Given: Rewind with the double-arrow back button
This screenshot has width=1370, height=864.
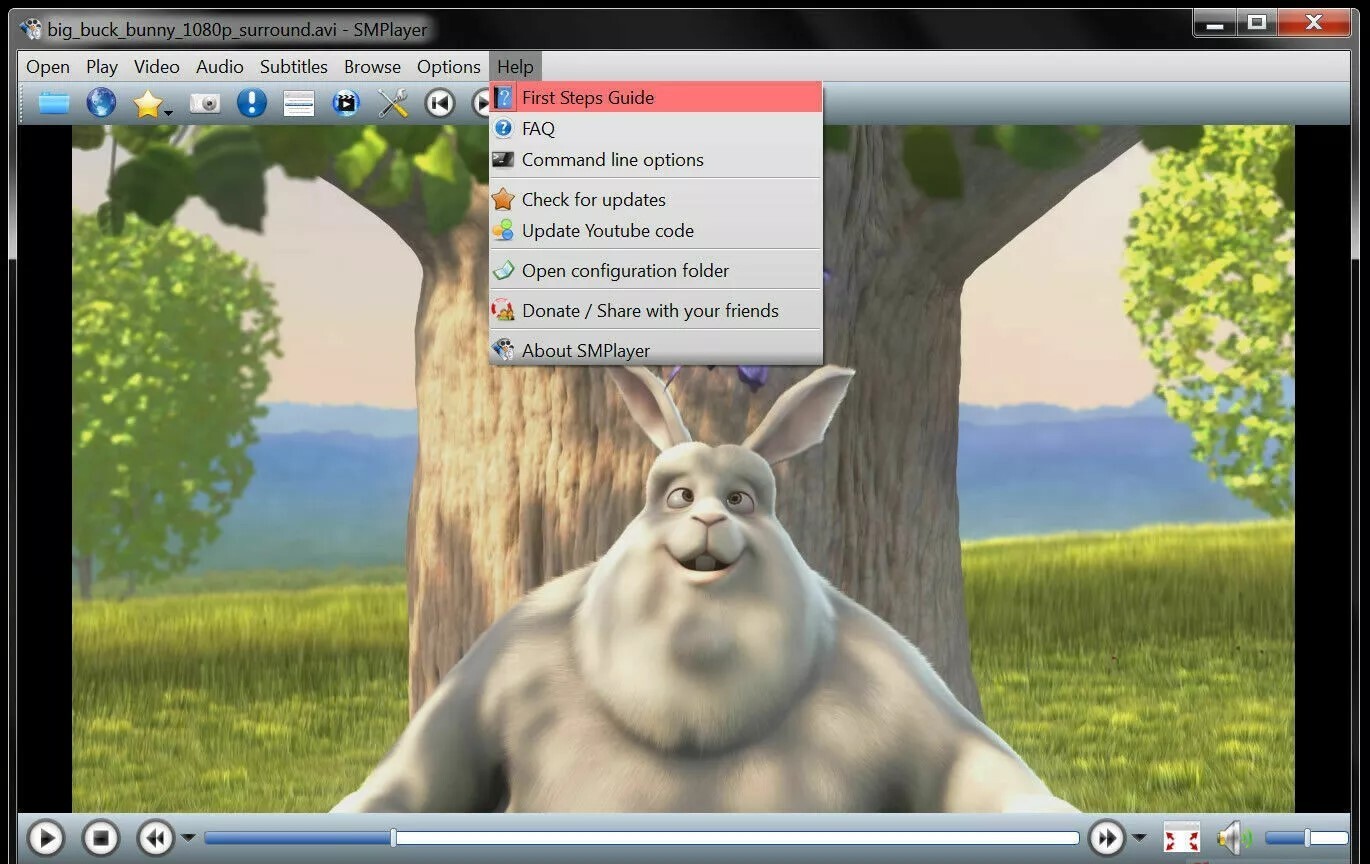Looking at the screenshot, I should (156, 837).
